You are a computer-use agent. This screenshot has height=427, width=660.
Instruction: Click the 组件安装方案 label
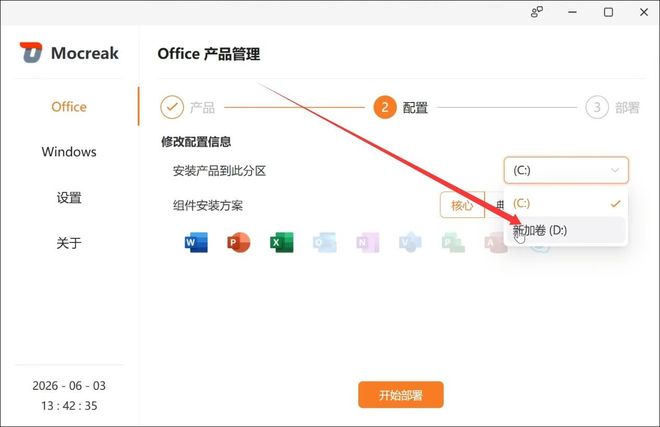(208, 205)
